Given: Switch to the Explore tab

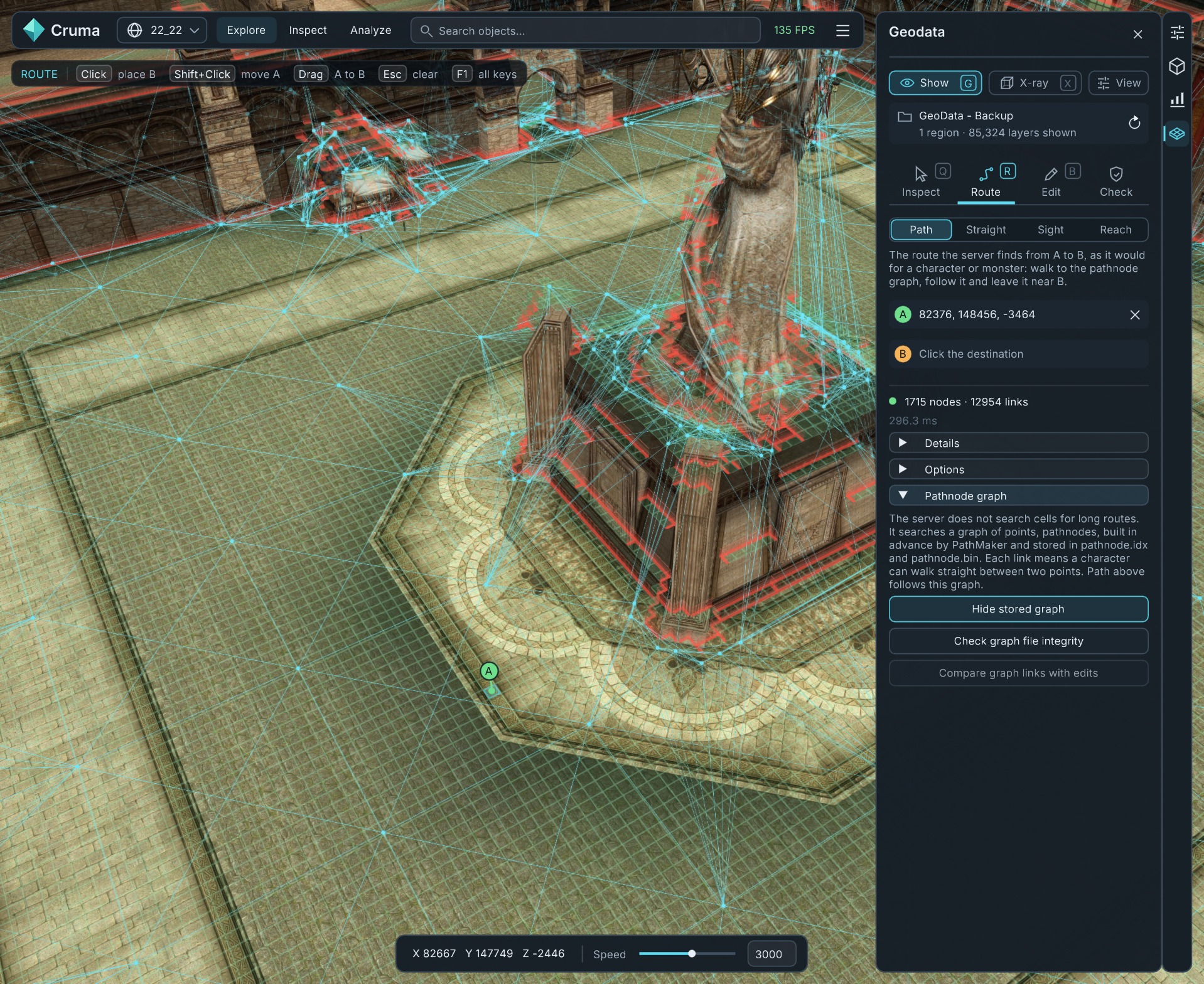Looking at the screenshot, I should [x=246, y=30].
